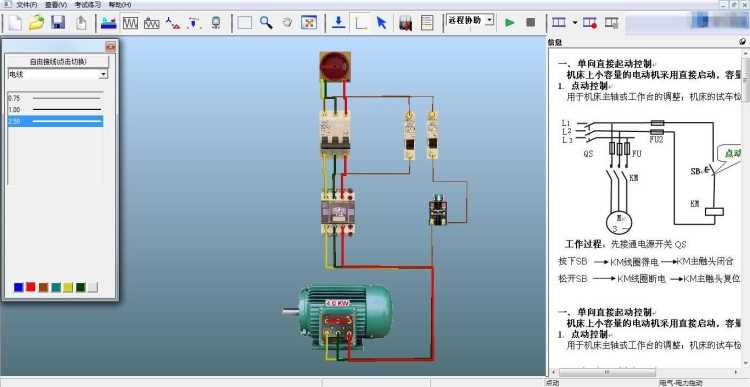Click the blue arrow pointer tool

tap(381, 22)
